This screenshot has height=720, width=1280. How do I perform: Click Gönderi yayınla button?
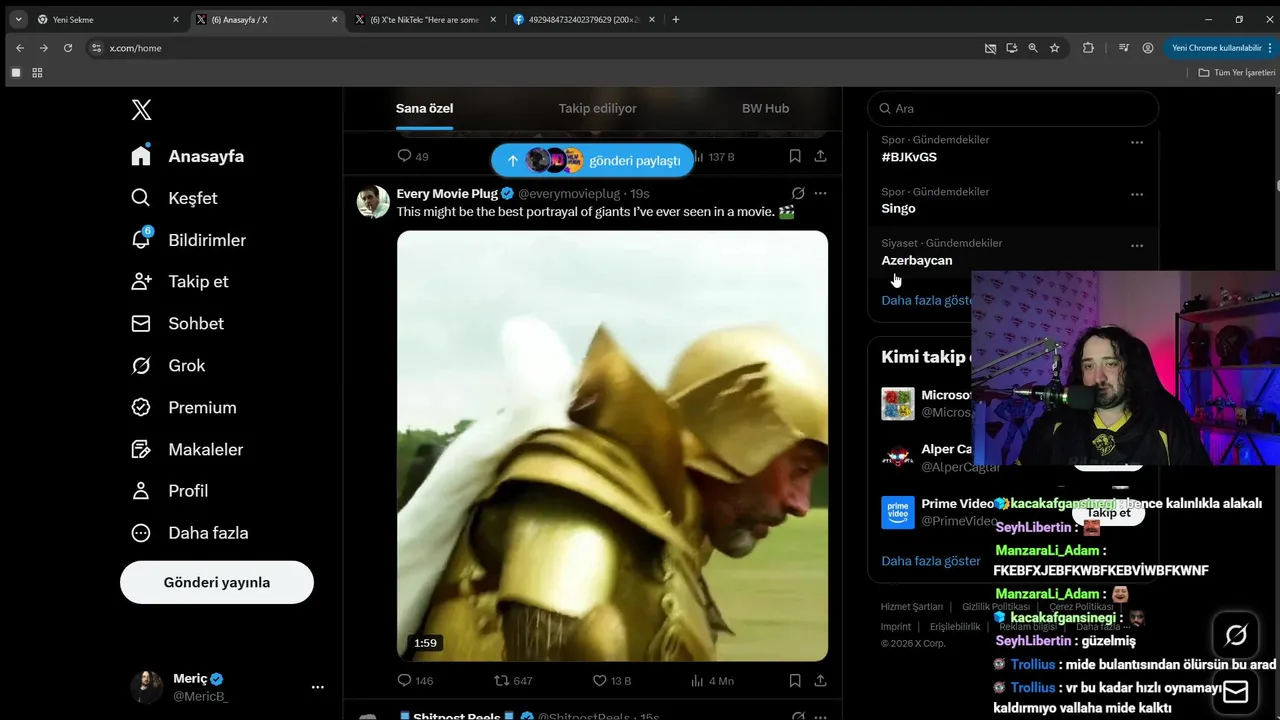click(217, 582)
